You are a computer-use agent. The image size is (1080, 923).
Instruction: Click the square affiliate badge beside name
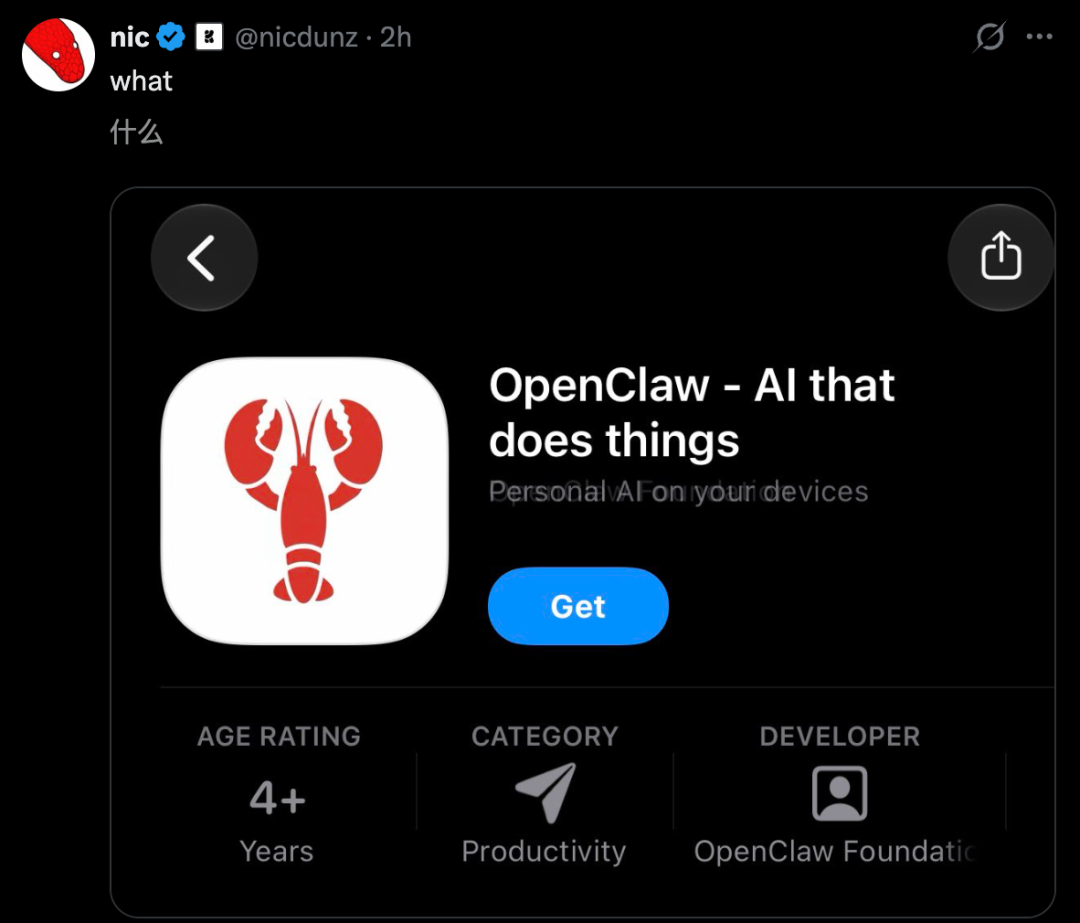(x=209, y=37)
